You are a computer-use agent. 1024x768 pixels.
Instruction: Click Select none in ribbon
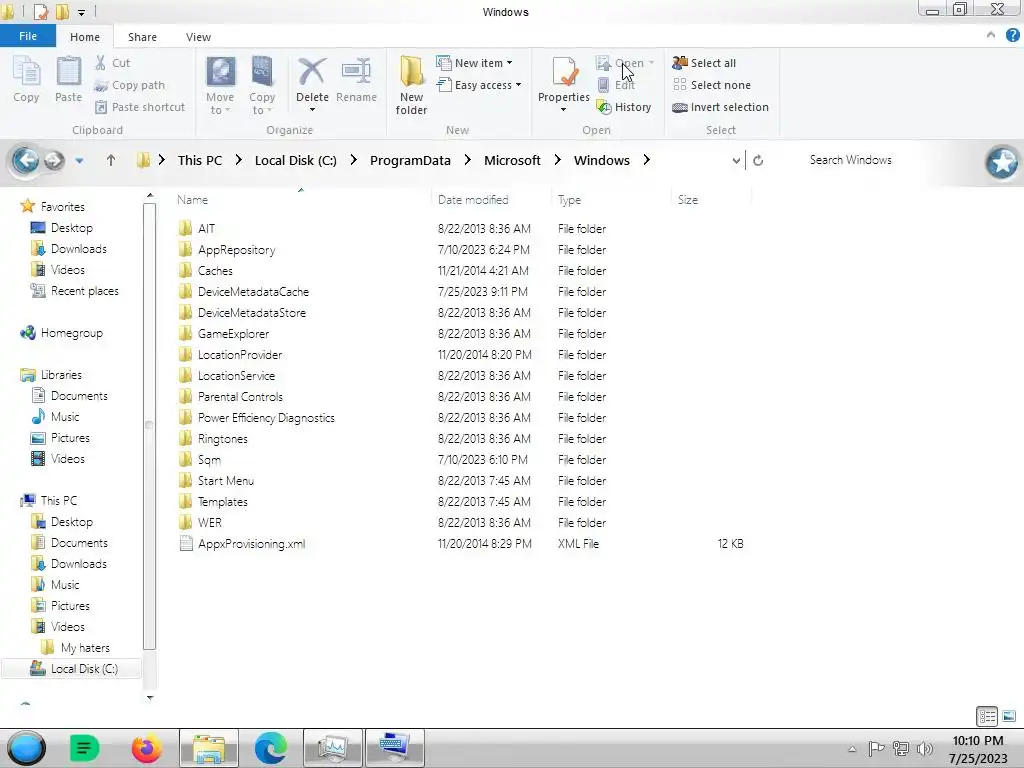(x=712, y=85)
